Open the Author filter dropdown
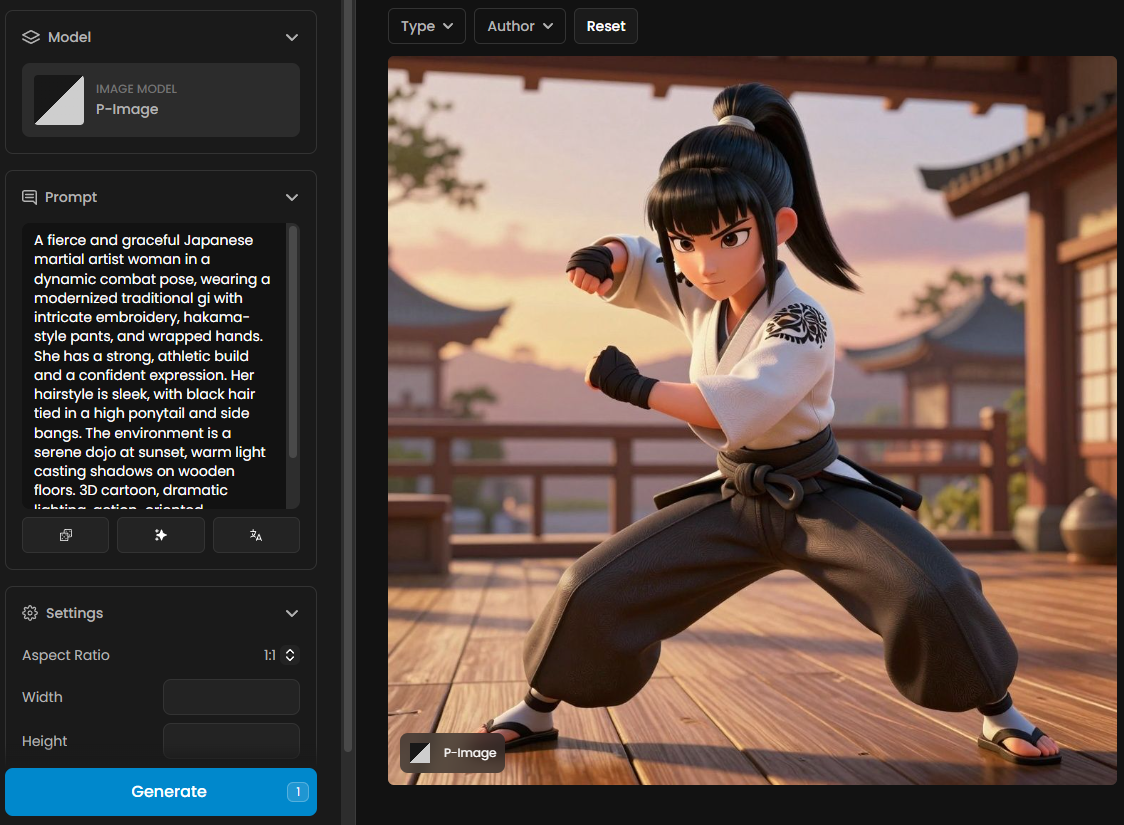The width and height of the screenshot is (1124, 825). [519, 26]
